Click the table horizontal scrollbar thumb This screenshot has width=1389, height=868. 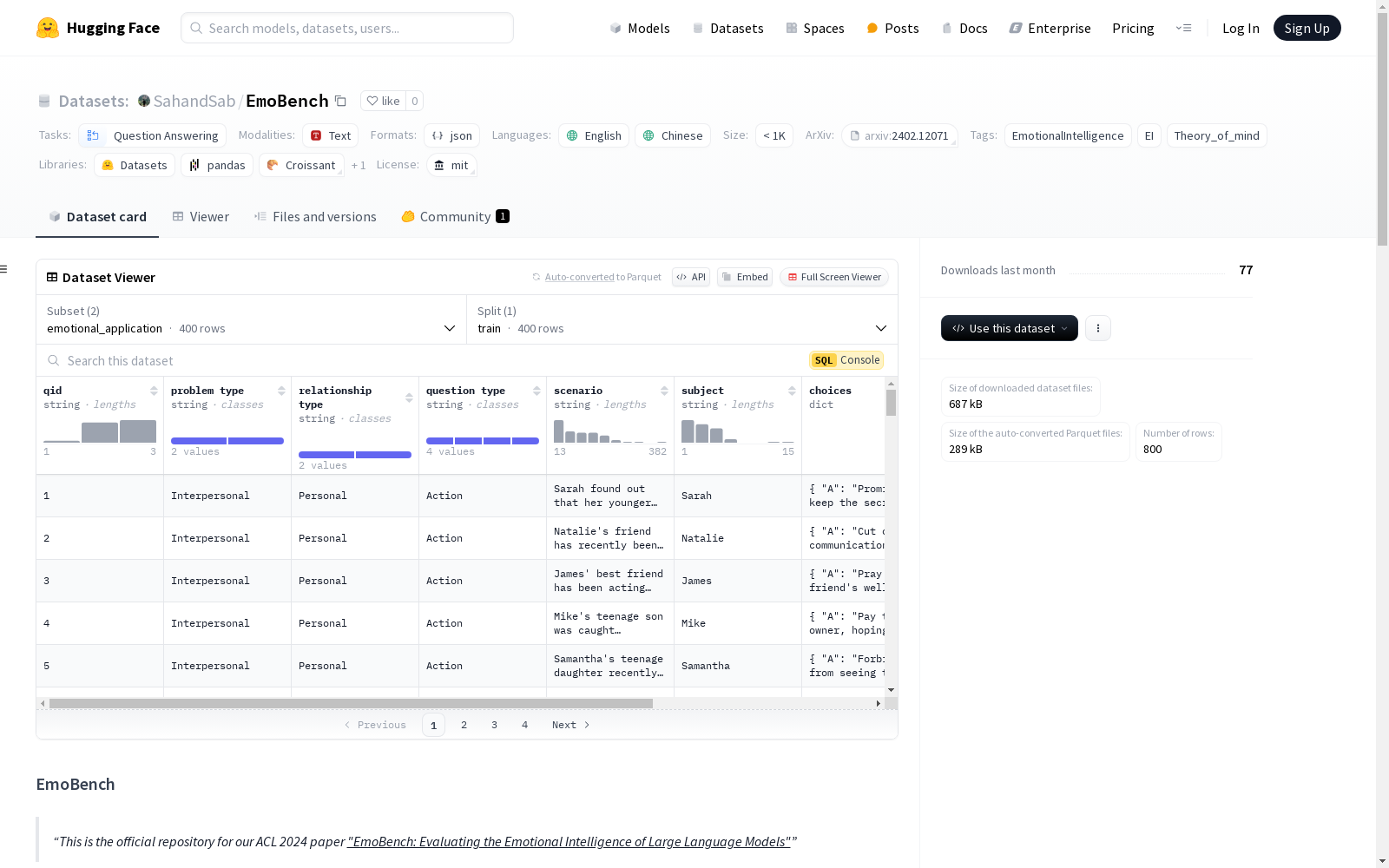click(351, 703)
